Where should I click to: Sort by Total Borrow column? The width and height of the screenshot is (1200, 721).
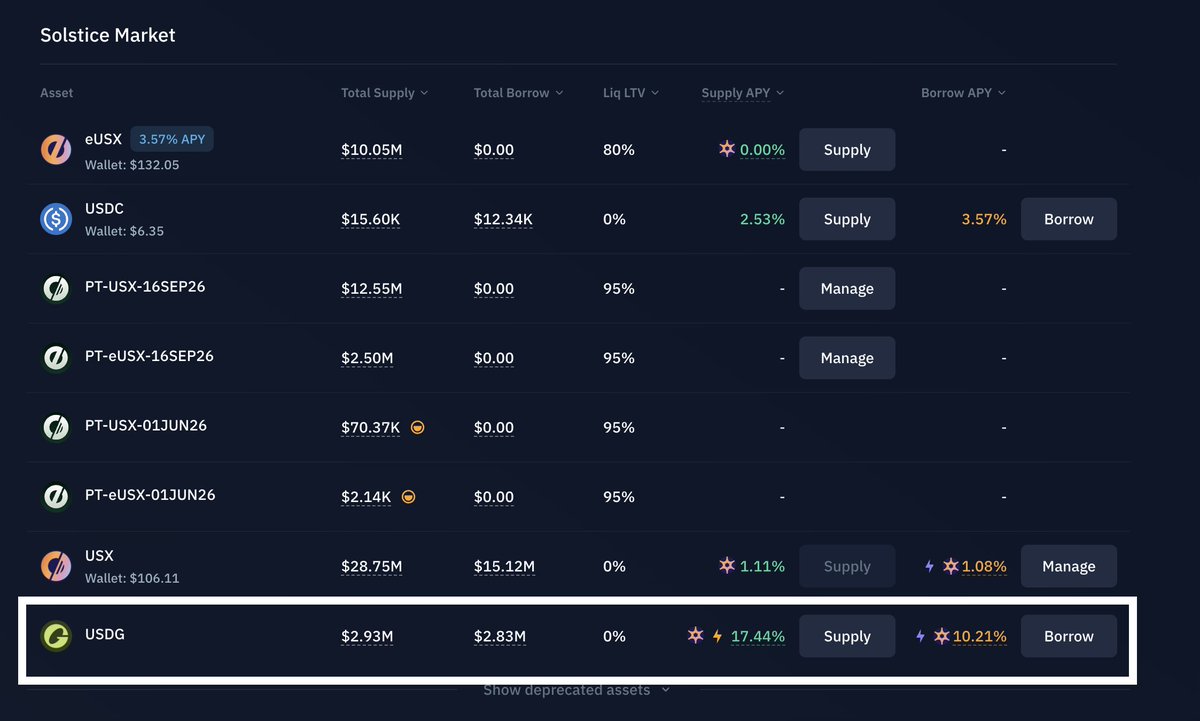coord(519,93)
